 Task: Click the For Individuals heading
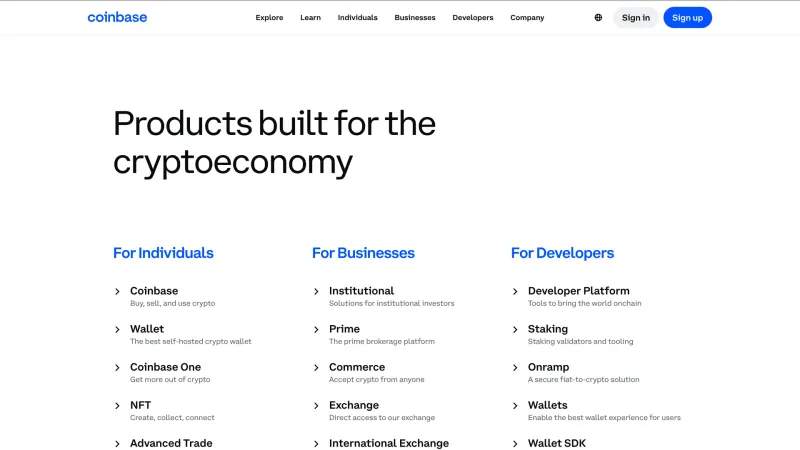pyautogui.click(x=163, y=253)
